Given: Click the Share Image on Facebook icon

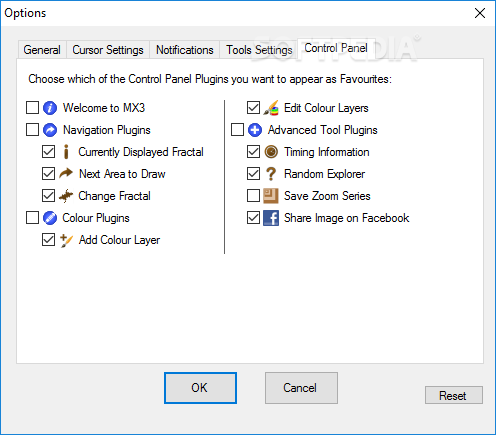Looking at the screenshot, I should pyautogui.click(x=271, y=218).
